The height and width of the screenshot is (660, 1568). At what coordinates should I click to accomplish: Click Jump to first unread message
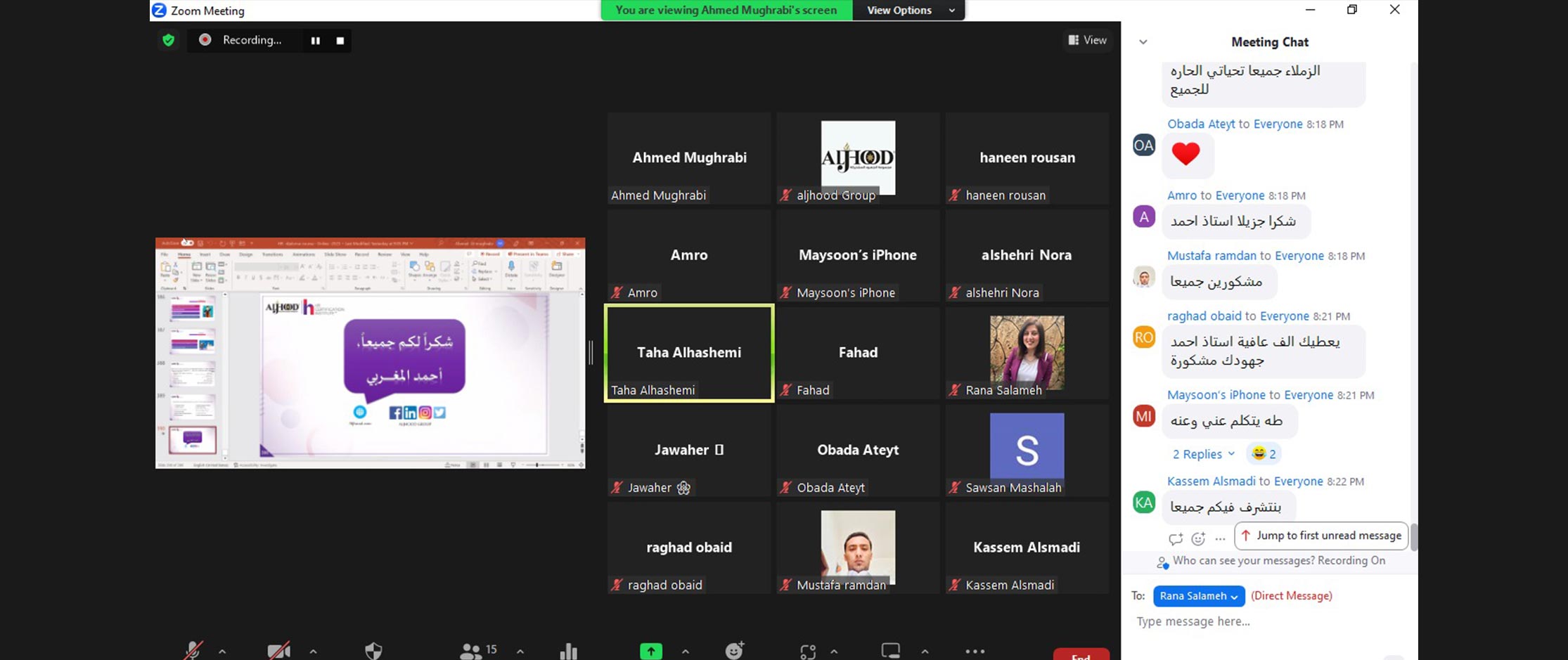[x=1322, y=536]
